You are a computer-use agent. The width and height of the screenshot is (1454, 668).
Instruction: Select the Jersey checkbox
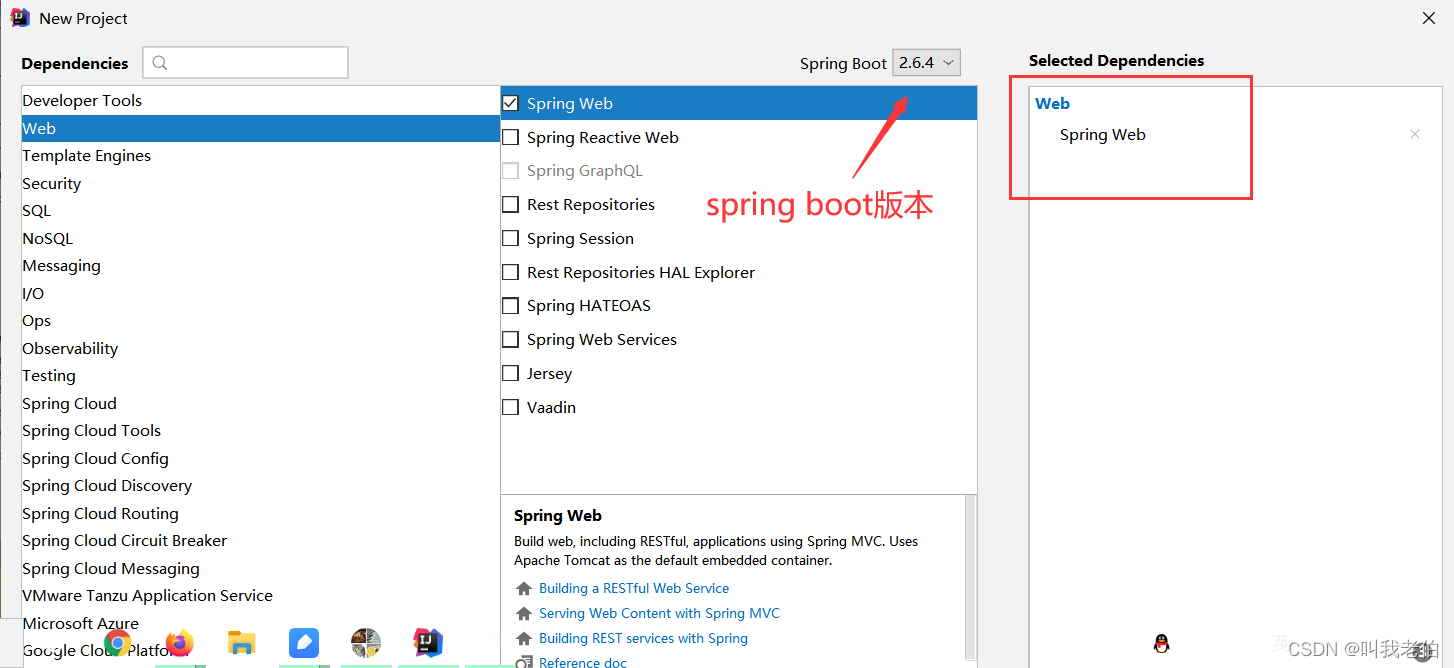pyautogui.click(x=510, y=374)
